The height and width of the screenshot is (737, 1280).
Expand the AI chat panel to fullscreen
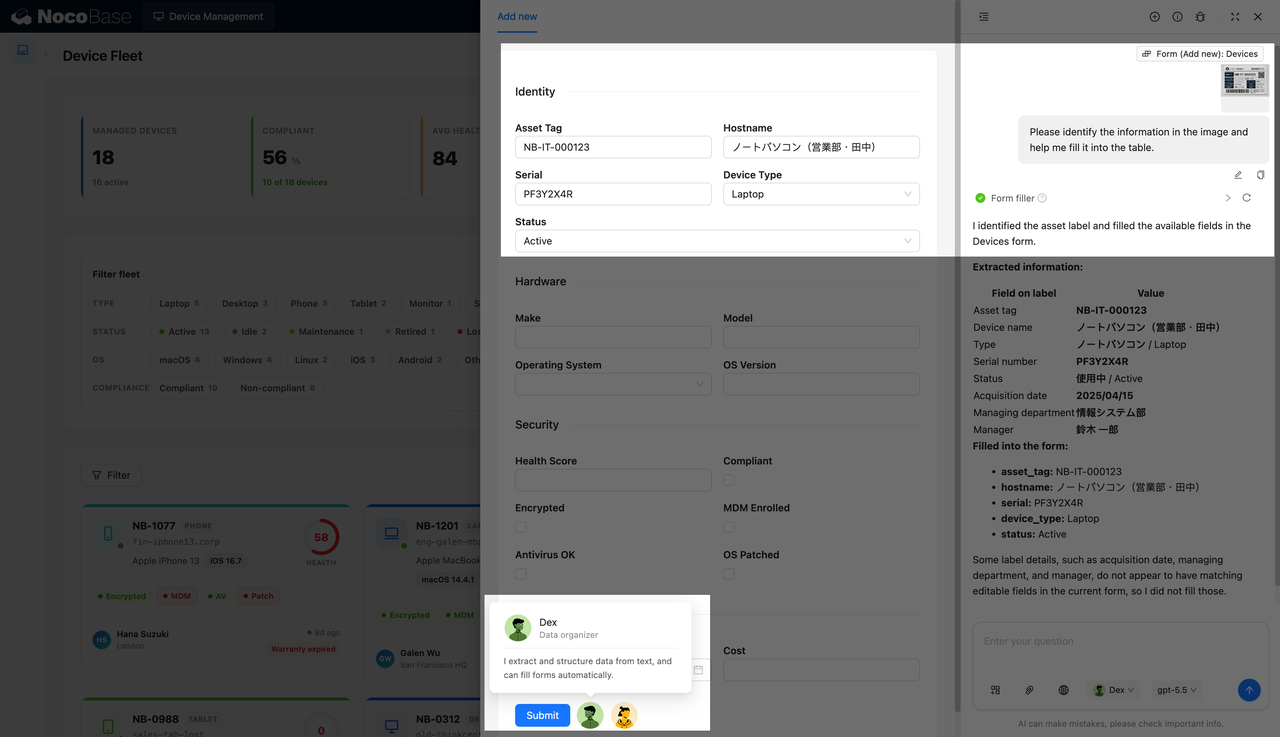1235,17
